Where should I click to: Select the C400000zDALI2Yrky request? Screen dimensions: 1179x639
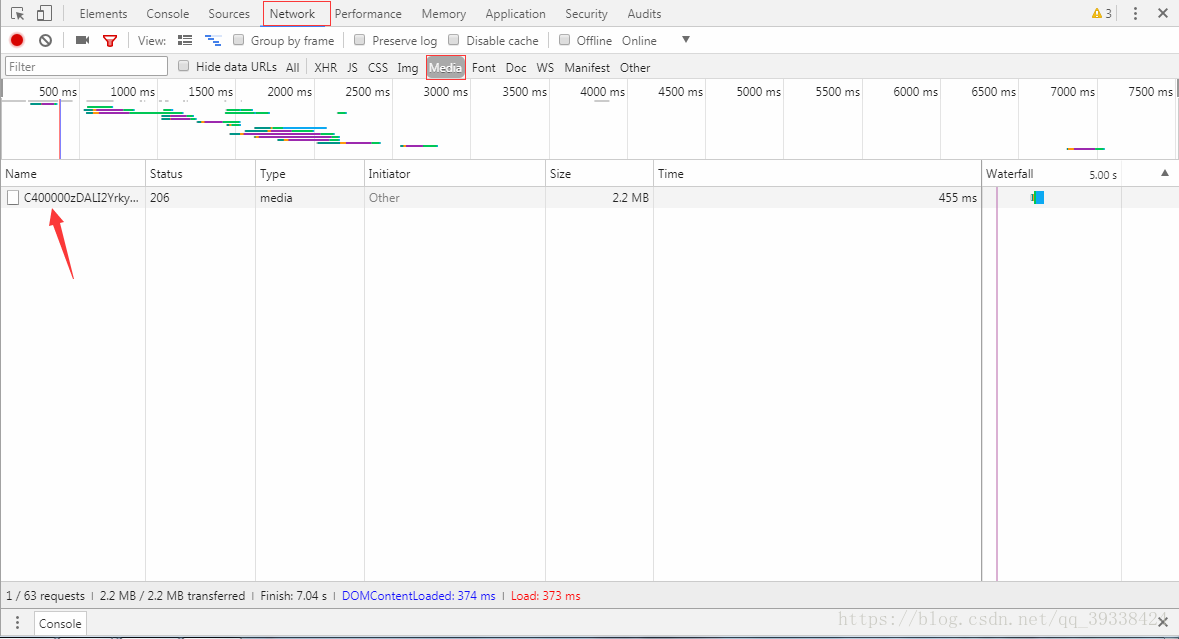tap(81, 198)
